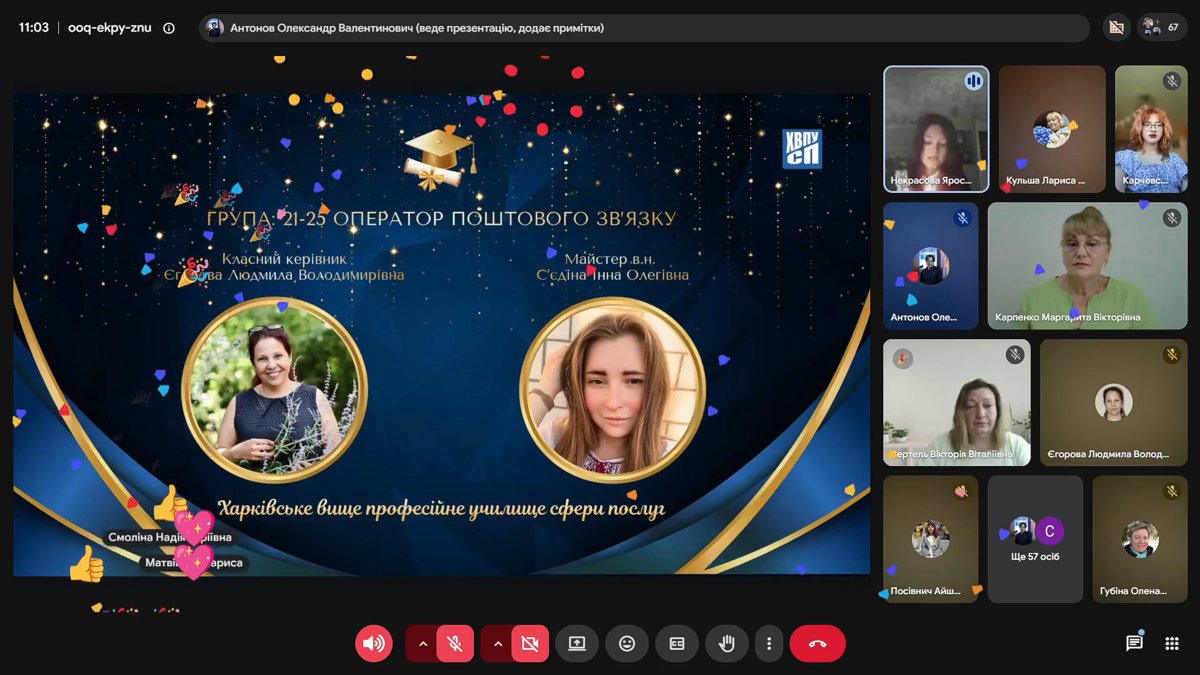Image resolution: width=1200 pixels, height=675 pixels.
Task: Open the meeting activities grid icon
Action: pyautogui.click(x=1172, y=644)
